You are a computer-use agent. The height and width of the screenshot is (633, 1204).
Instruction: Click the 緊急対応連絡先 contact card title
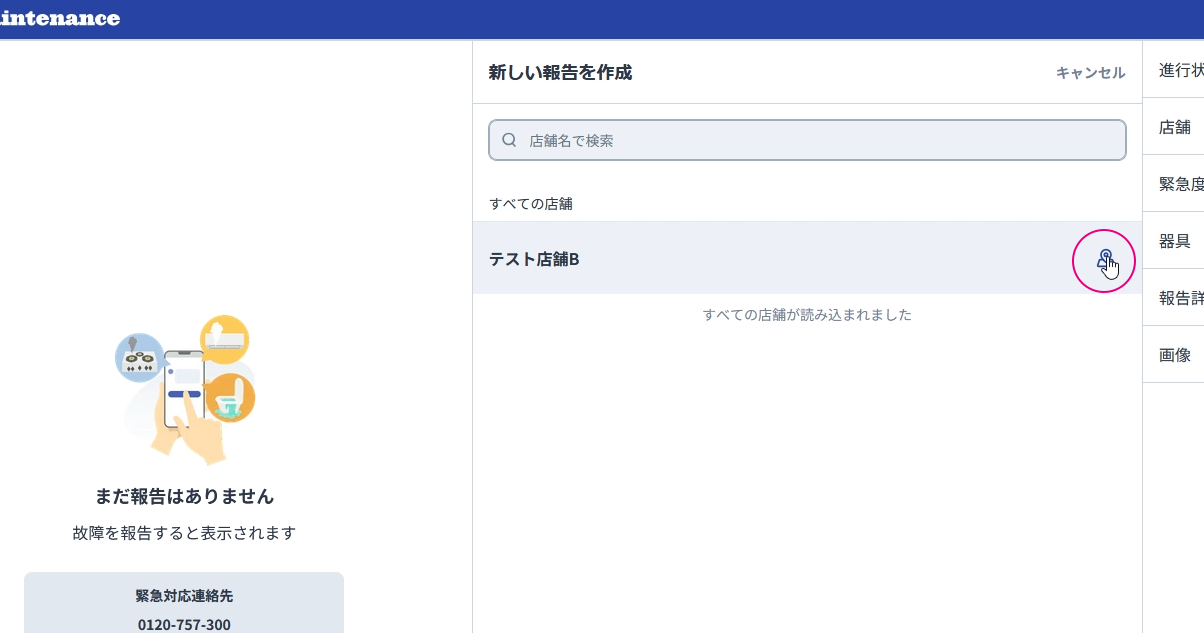184,596
